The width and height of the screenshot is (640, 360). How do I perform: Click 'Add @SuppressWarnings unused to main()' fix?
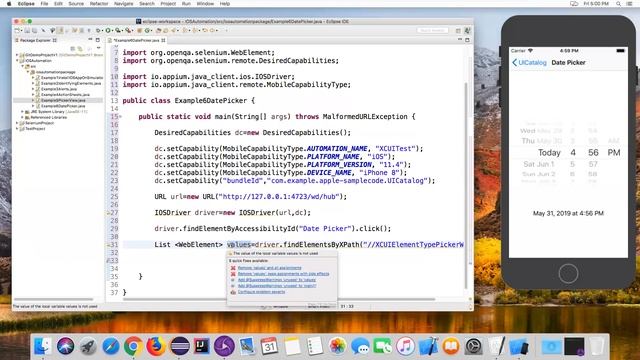pos(277,286)
